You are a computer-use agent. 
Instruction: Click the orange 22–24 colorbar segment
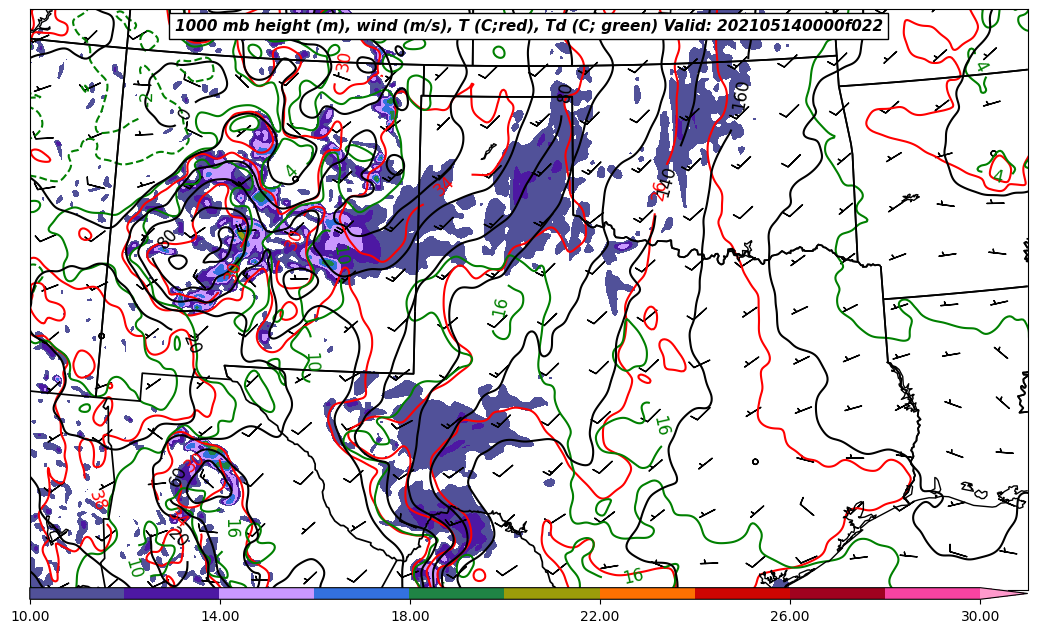pos(647,593)
